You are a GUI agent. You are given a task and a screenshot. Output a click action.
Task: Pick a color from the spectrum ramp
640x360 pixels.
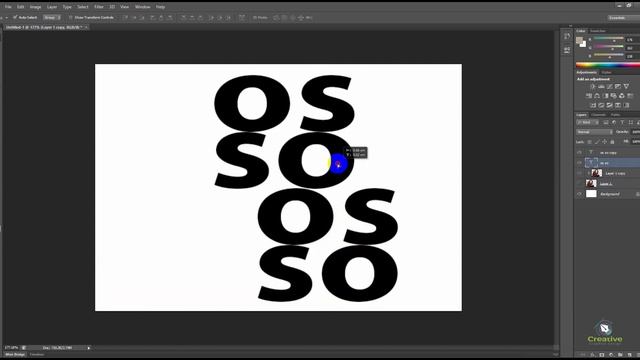pos(608,64)
